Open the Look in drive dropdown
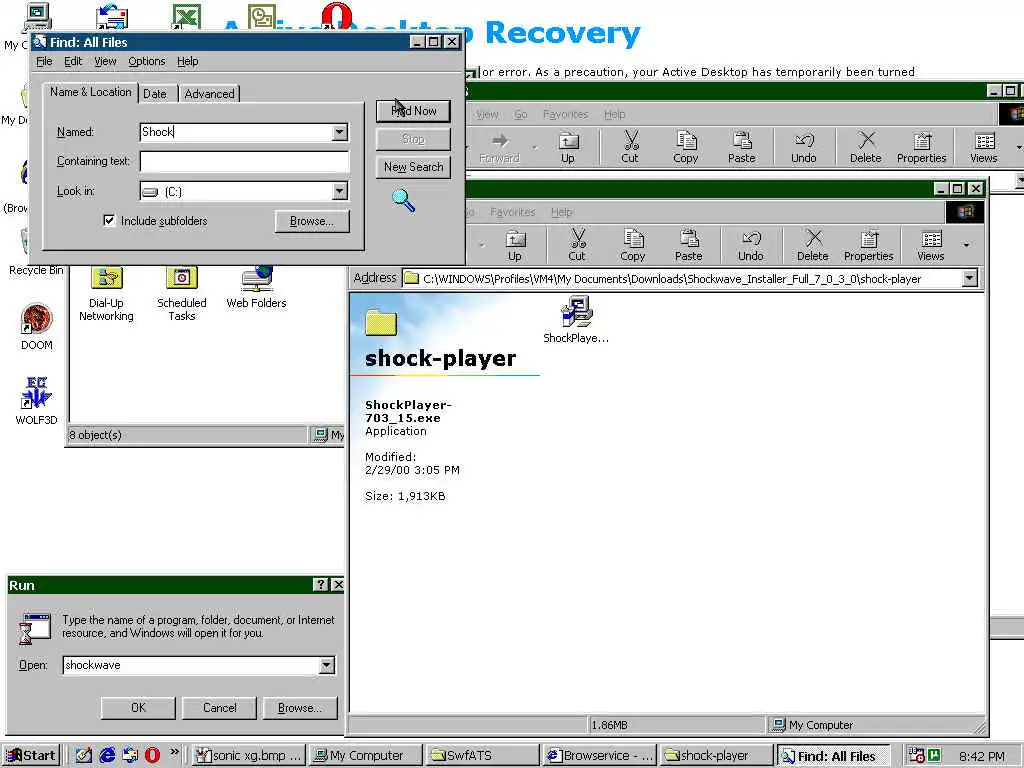This screenshot has height=768, width=1024. tap(340, 191)
